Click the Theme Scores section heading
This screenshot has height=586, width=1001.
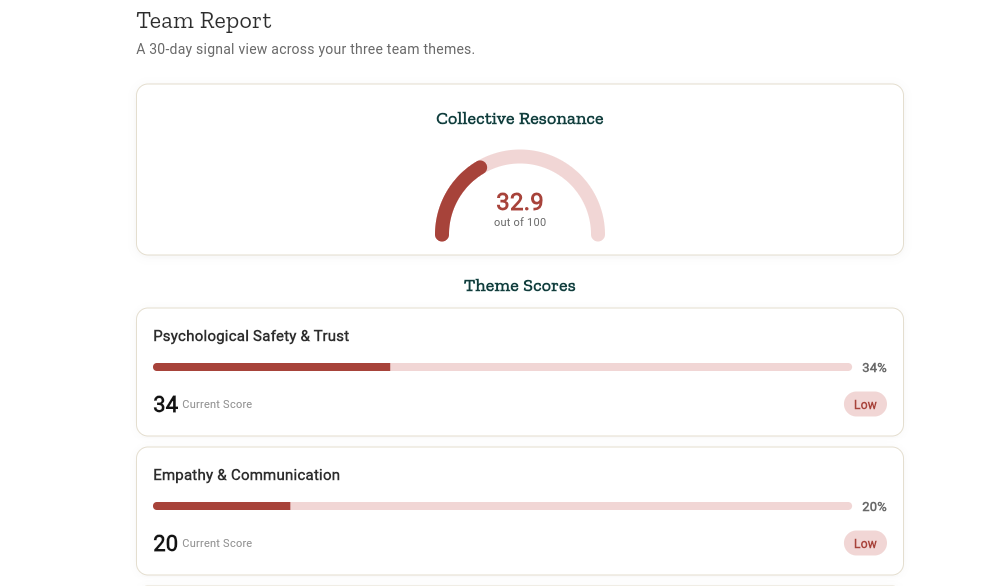tap(519, 286)
